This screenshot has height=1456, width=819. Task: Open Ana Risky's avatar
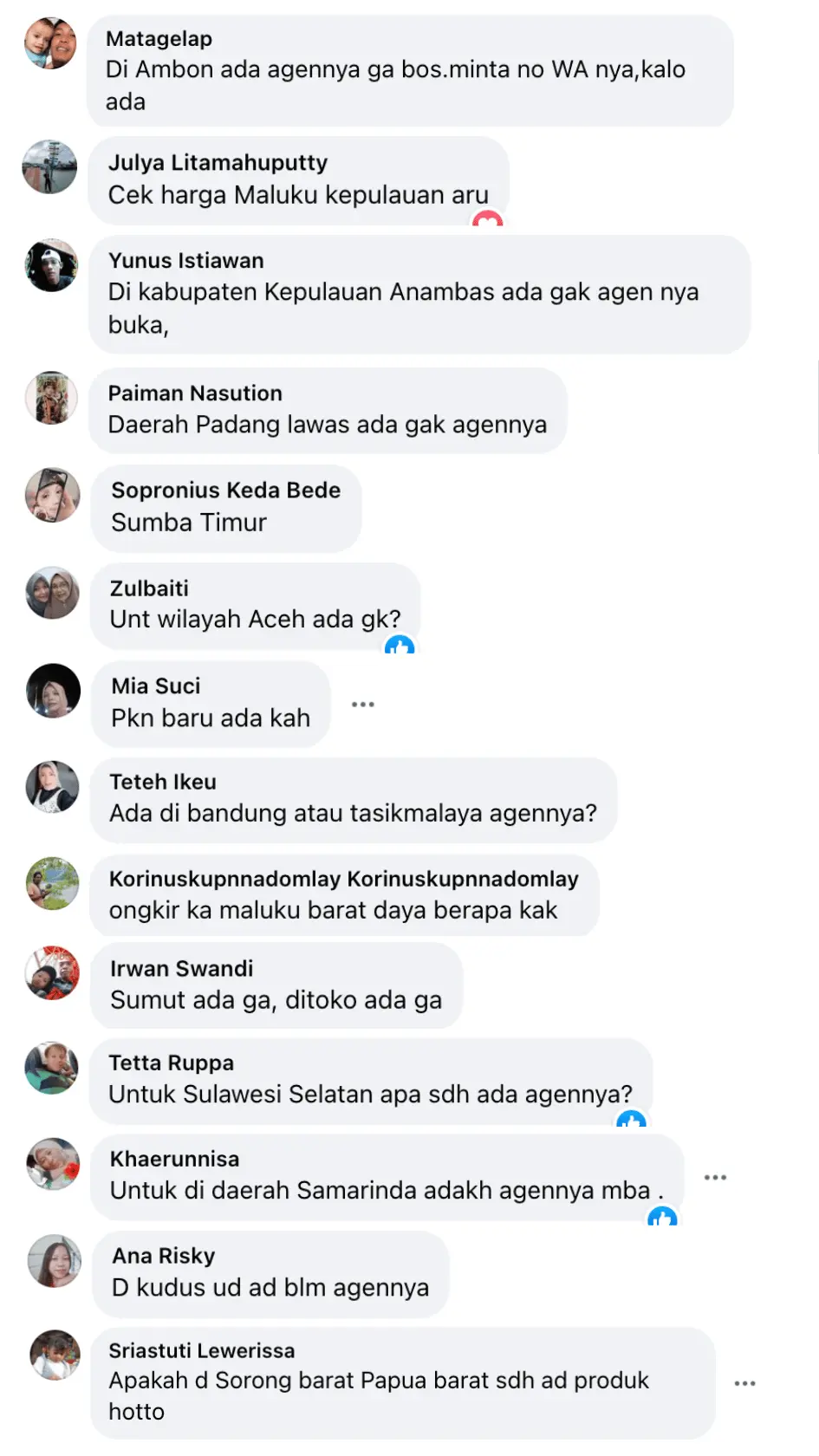55,1261
